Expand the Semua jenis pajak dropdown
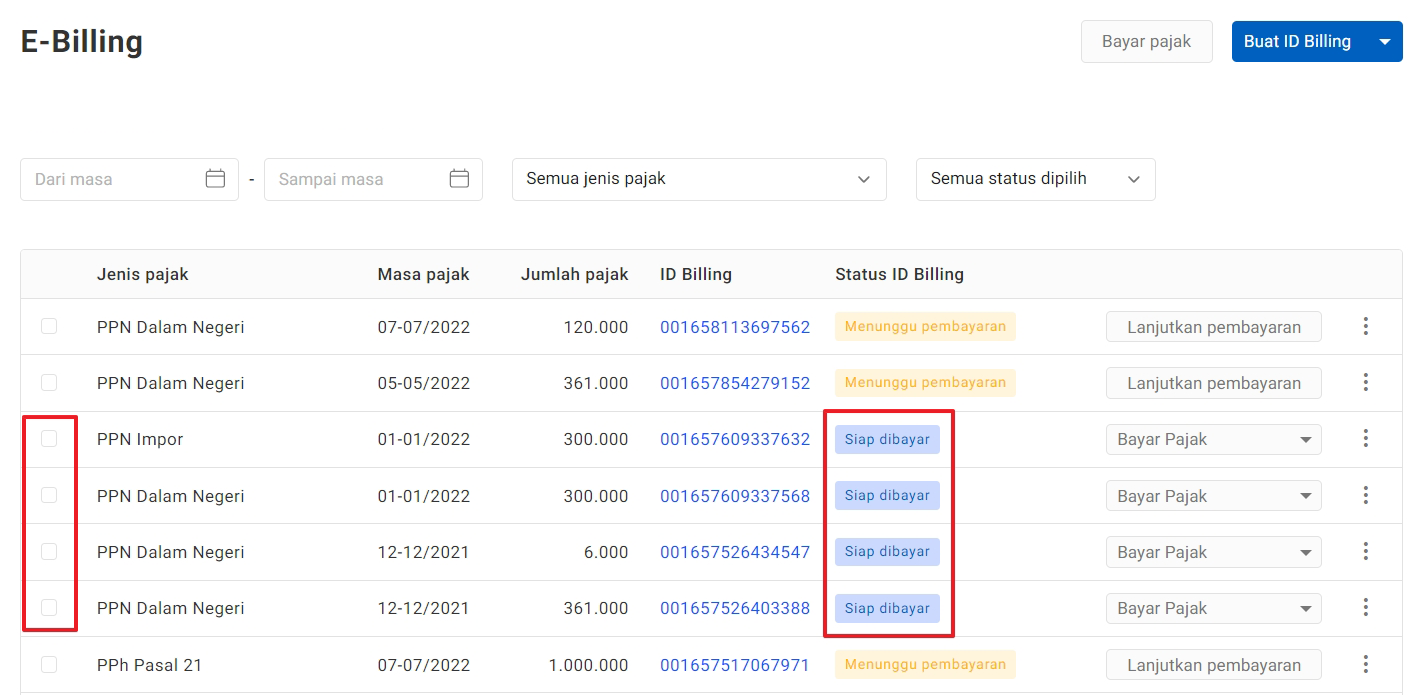This screenshot has width=1427, height=695. [698, 179]
